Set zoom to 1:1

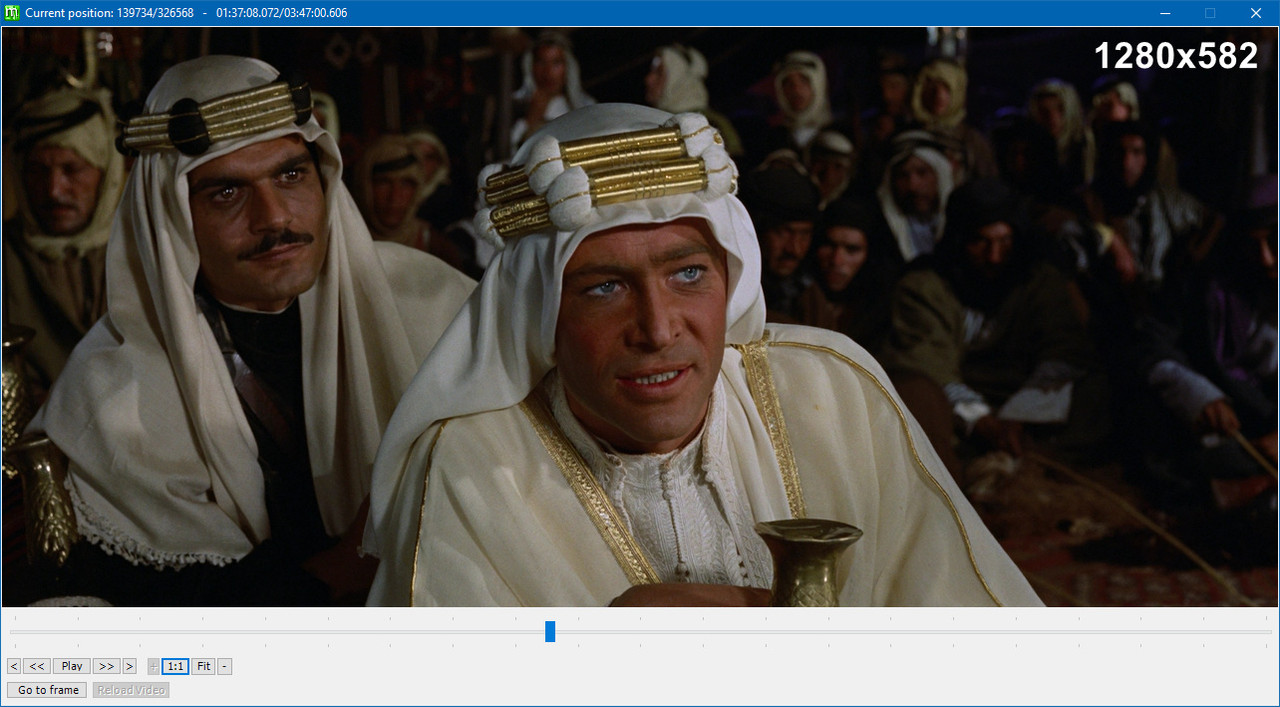click(x=175, y=666)
